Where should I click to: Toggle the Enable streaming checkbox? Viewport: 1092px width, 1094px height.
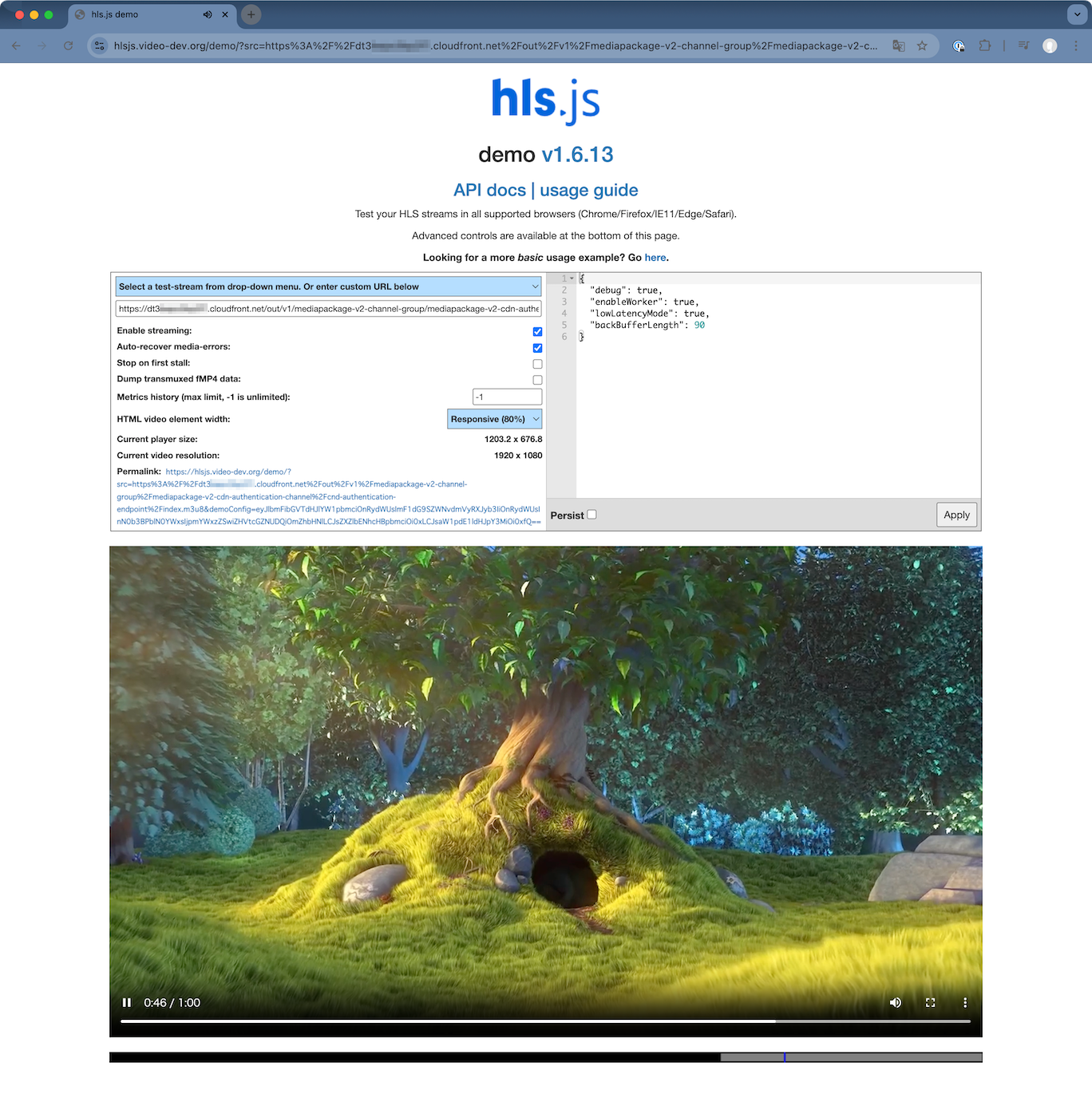(x=537, y=332)
